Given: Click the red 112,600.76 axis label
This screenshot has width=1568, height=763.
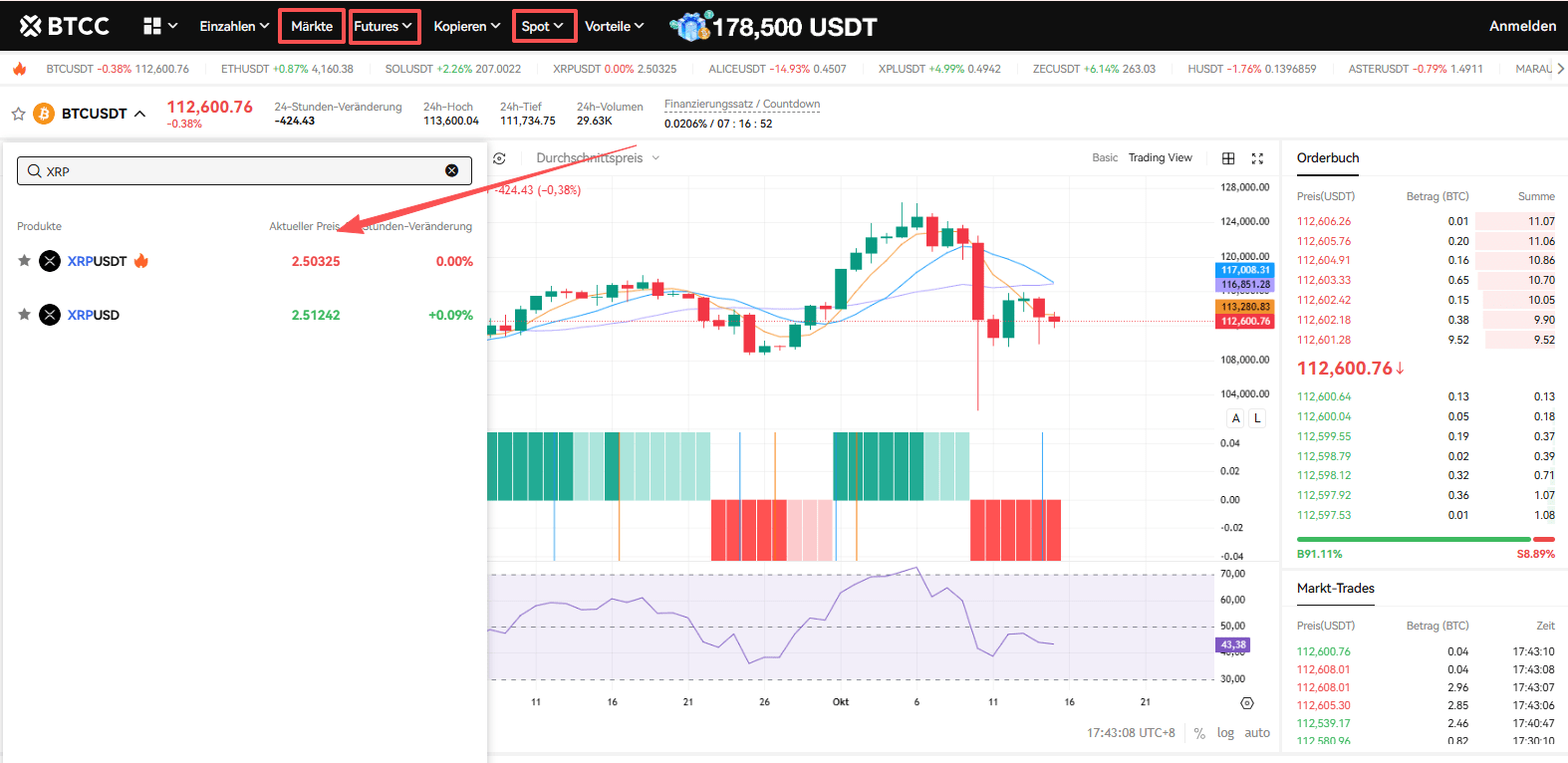Looking at the screenshot, I should [1245, 321].
